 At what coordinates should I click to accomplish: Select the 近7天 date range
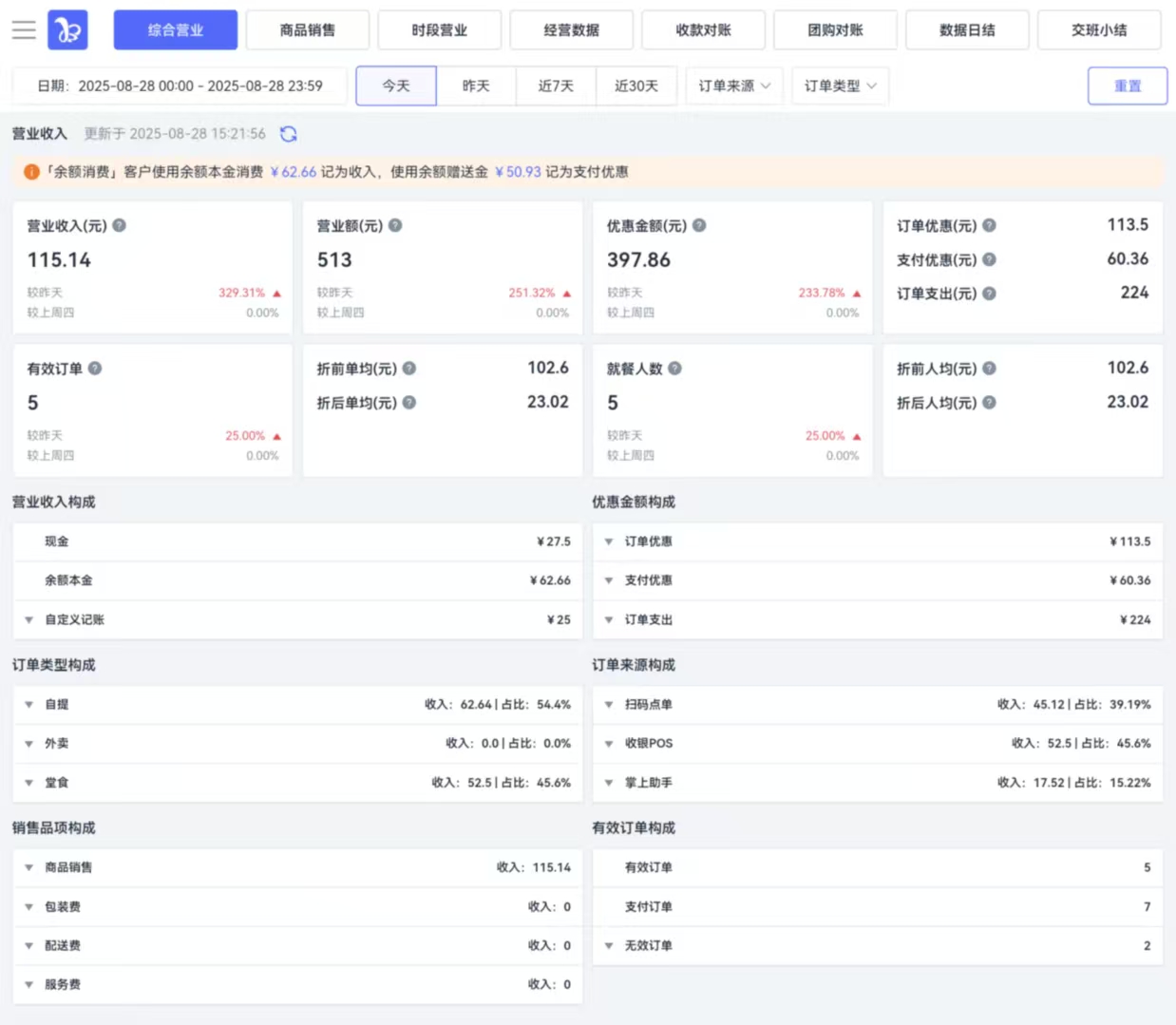click(x=556, y=85)
